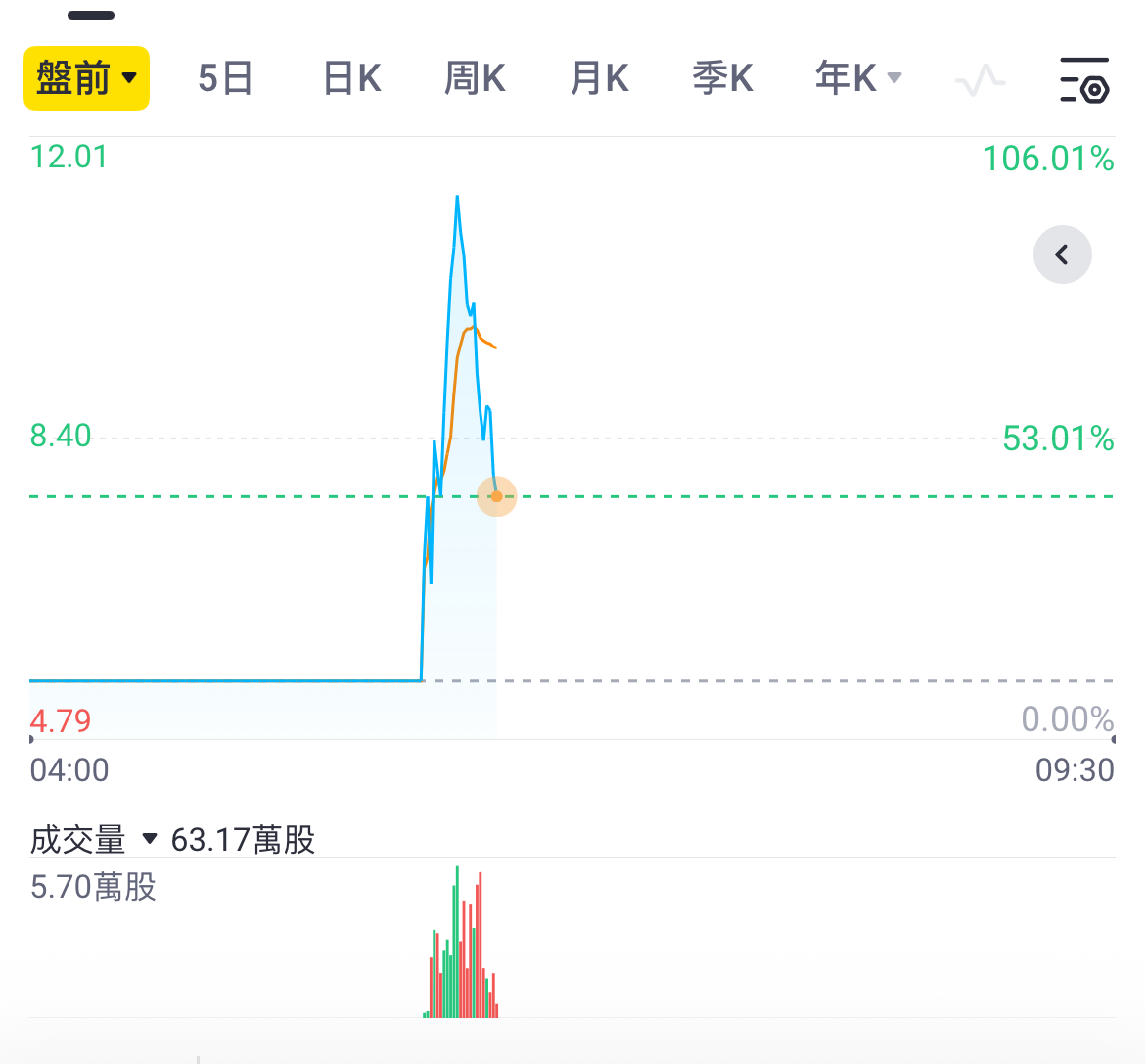Tap the tall red volume bar
This screenshot has height=1064, width=1145.
[x=481, y=945]
